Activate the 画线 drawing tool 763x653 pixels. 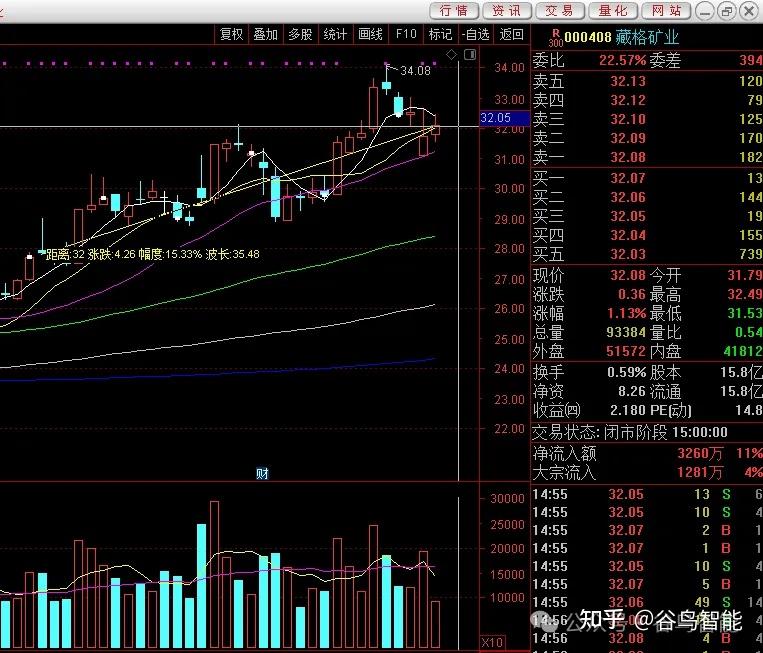pos(370,34)
